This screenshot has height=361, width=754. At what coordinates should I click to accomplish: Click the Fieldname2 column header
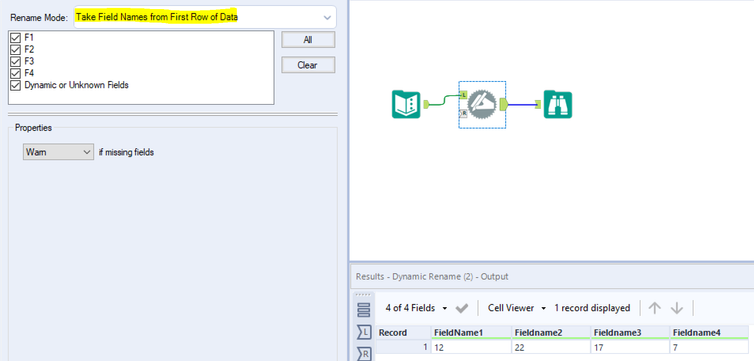tap(551, 333)
